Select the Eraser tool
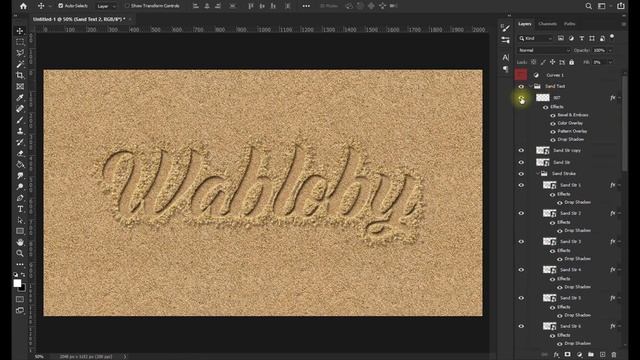The height and width of the screenshot is (360, 640). [x=20, y=153]
